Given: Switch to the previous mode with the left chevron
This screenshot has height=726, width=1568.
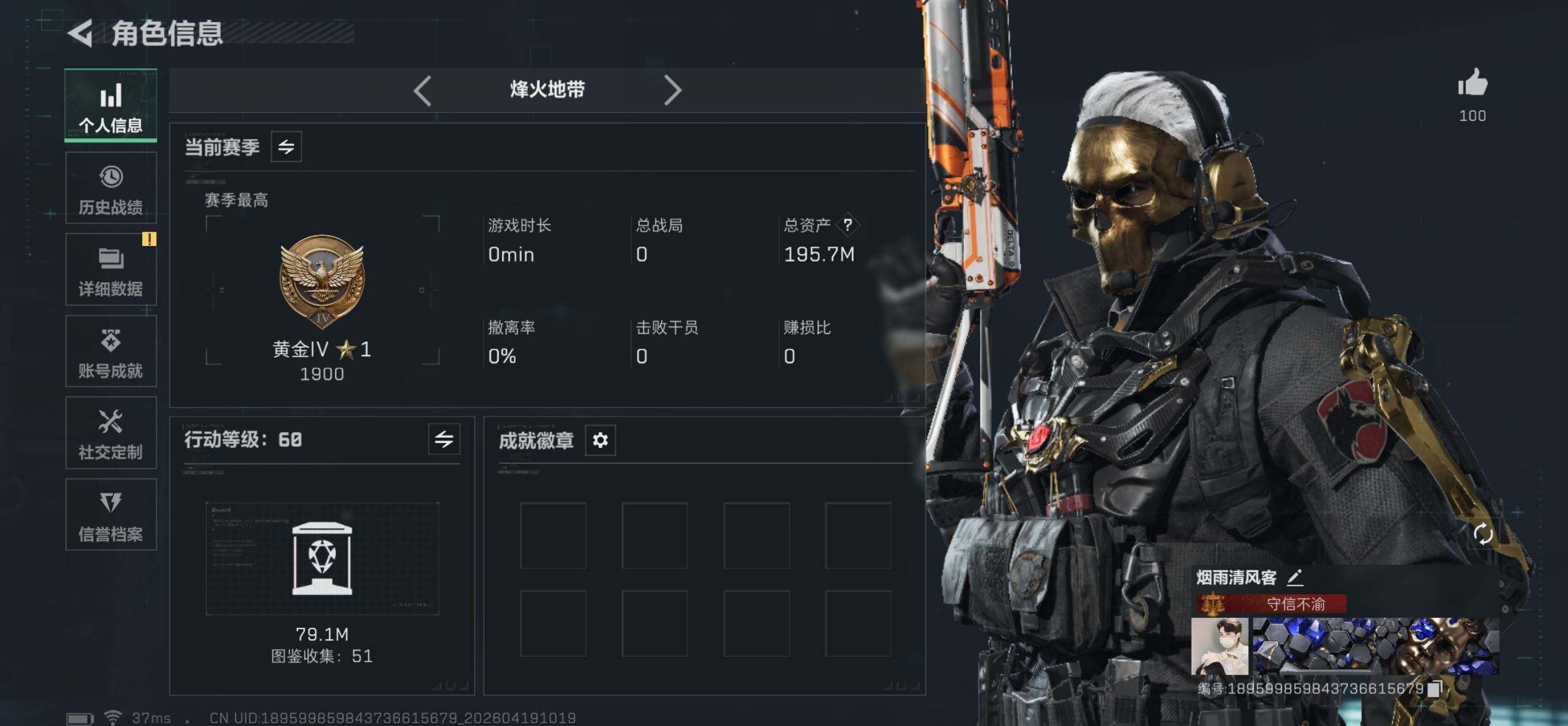Looking at the screenshot, I should click(x=423, y=90).
